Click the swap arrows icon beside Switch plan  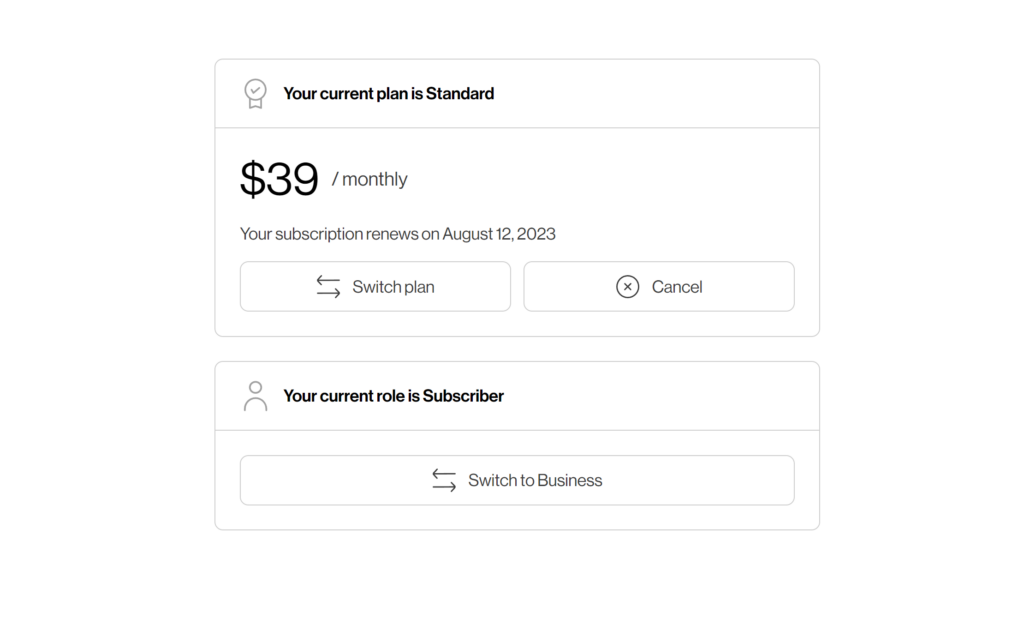point(328,287)
